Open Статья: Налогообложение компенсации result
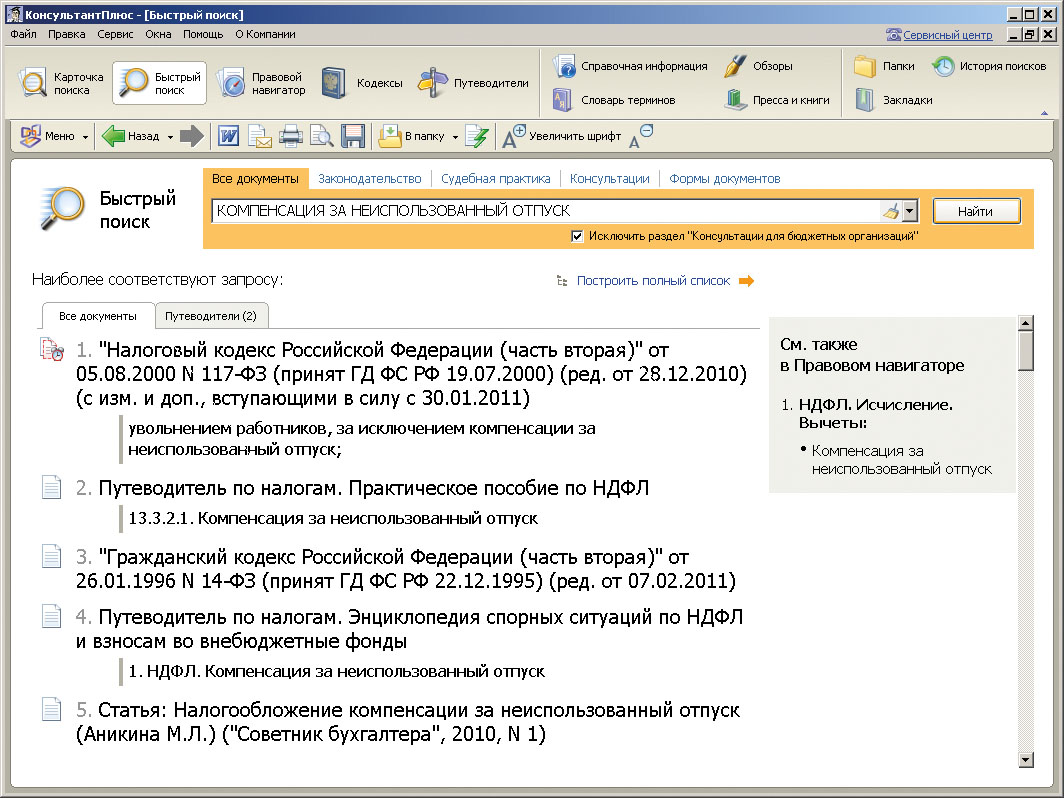This screenshot has height=798, width=1064. tap(407, 722)
